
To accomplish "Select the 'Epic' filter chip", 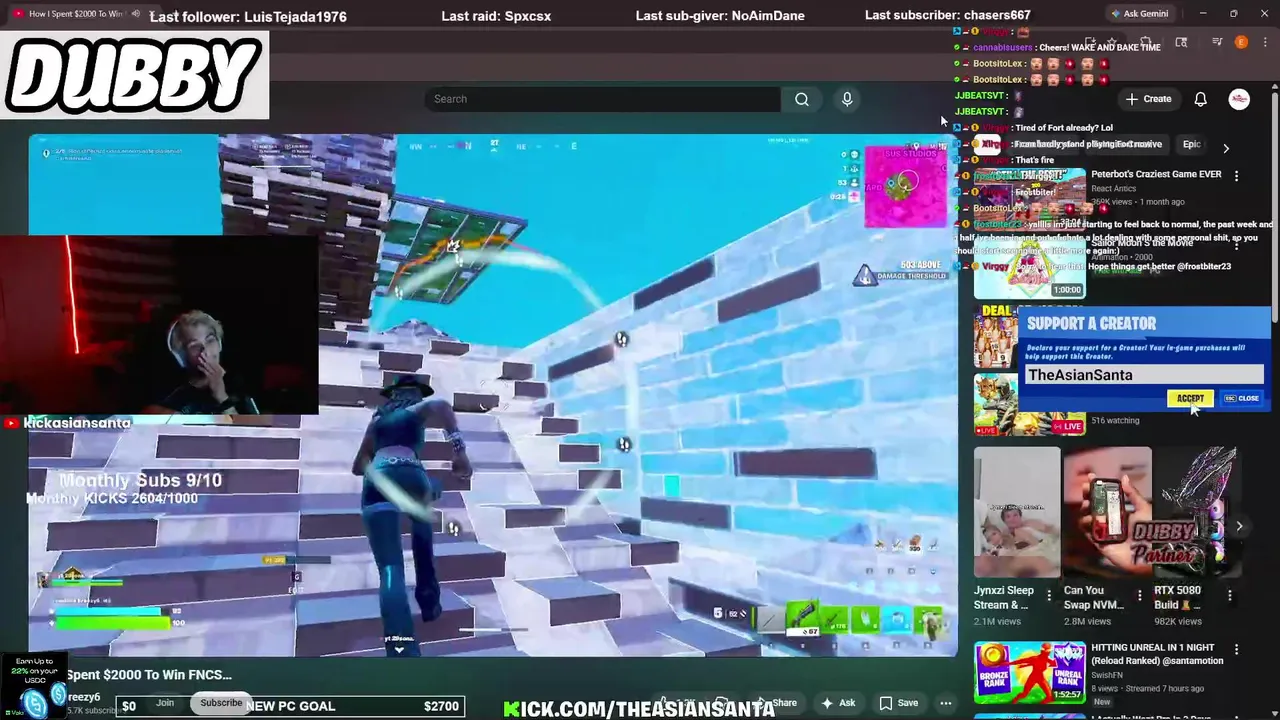I will pyautogui.click(x=1191, y=144).
